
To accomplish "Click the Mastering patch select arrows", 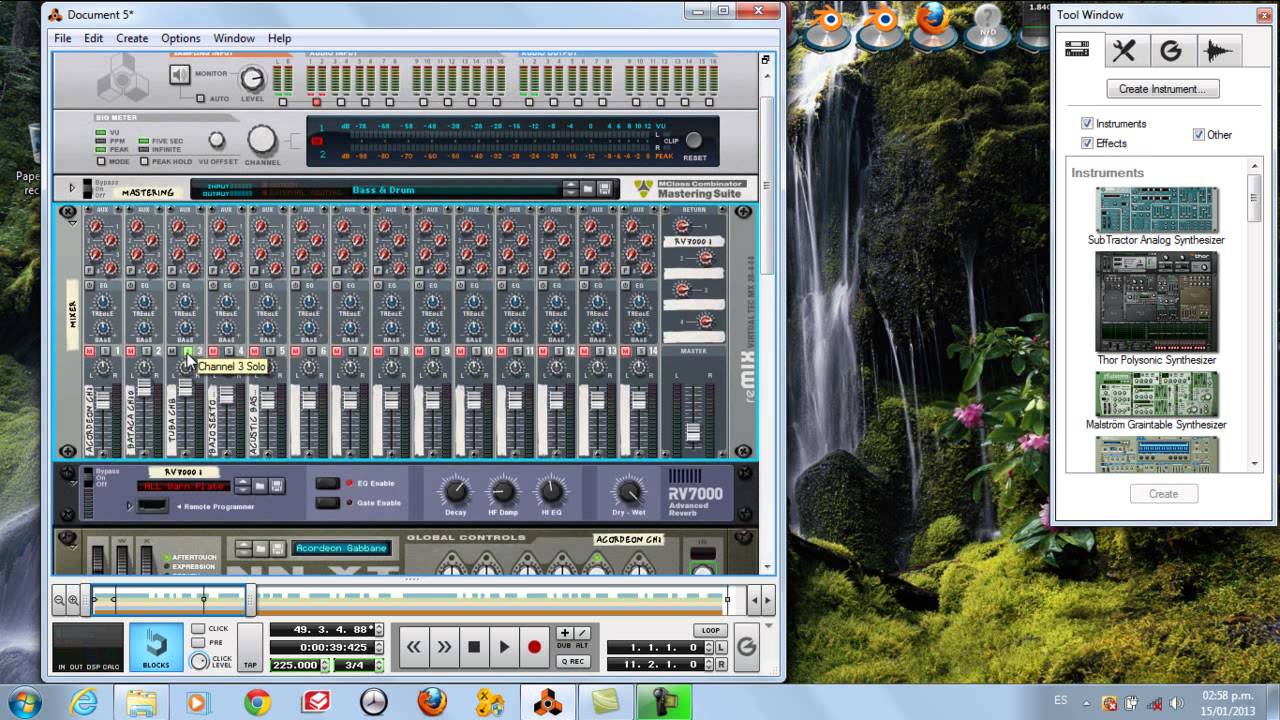I will [570, 188].
